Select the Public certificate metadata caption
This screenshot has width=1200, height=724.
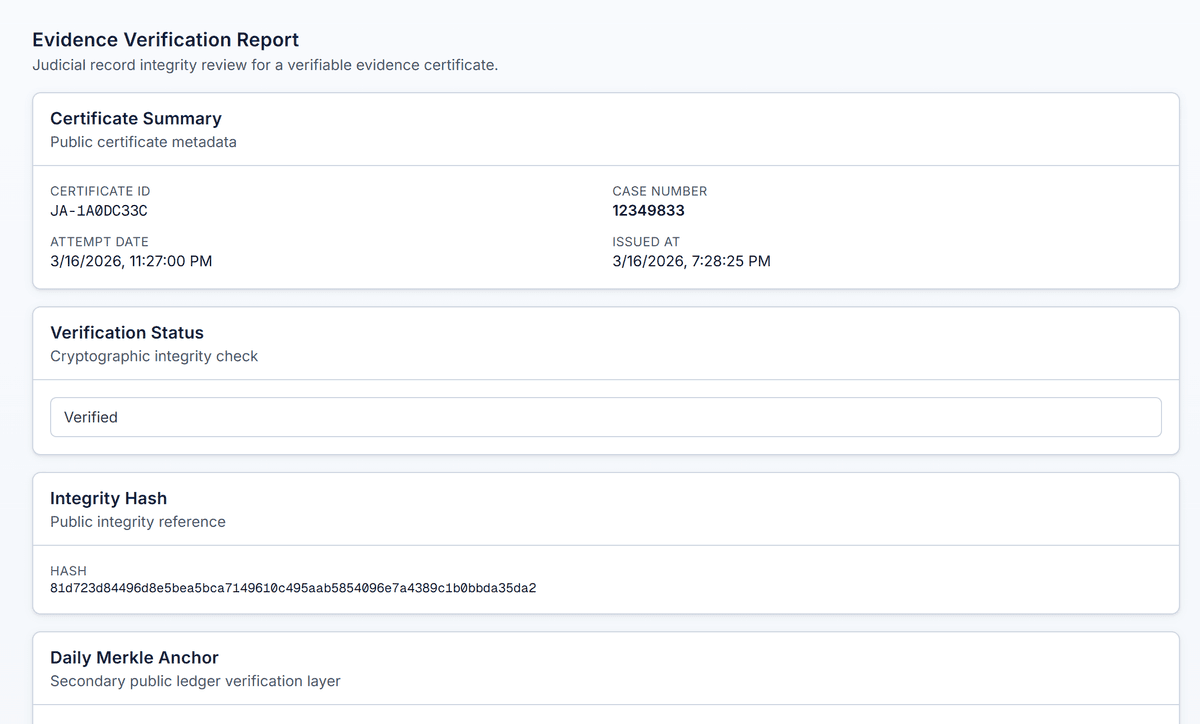click(143, 142)
